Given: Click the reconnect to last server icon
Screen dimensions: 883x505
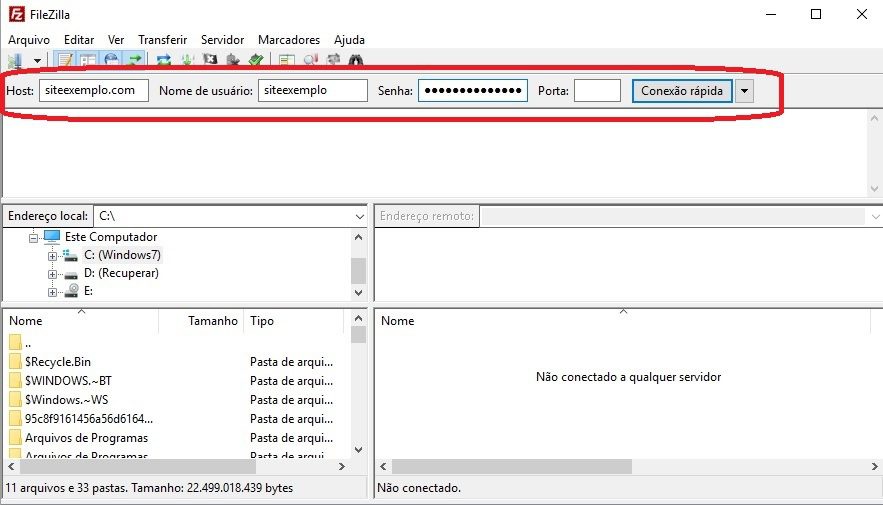Looking at the screenshot, I should coord(256,60).
